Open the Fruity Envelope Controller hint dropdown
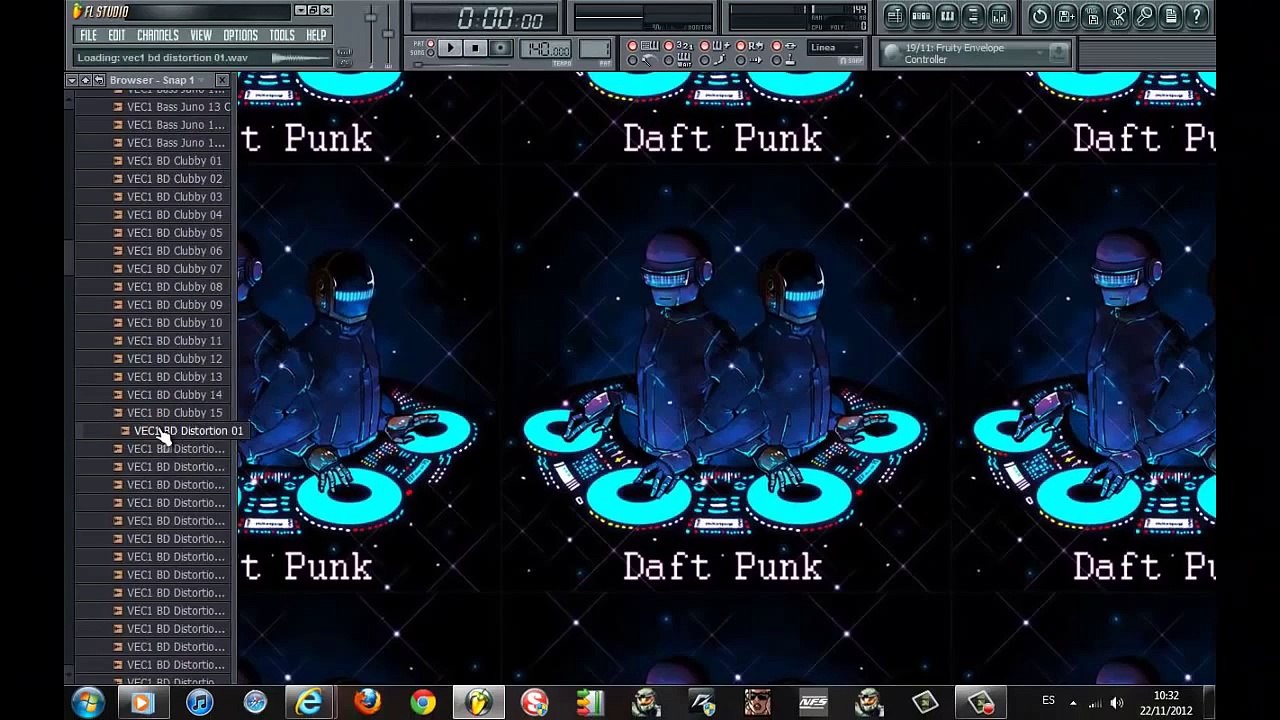1280x720 pixels. point(1039,52)
